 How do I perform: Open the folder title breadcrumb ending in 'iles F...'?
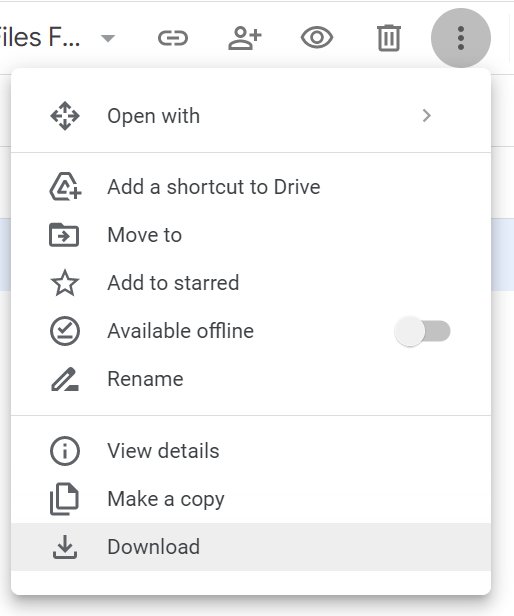[40, 38]
